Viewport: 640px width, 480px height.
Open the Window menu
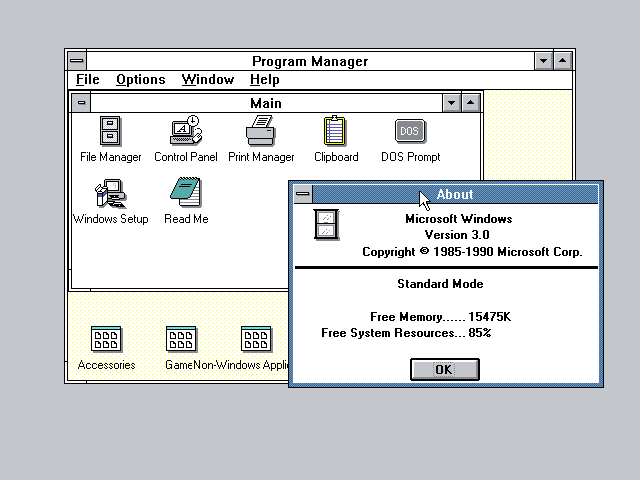point(208,80)
